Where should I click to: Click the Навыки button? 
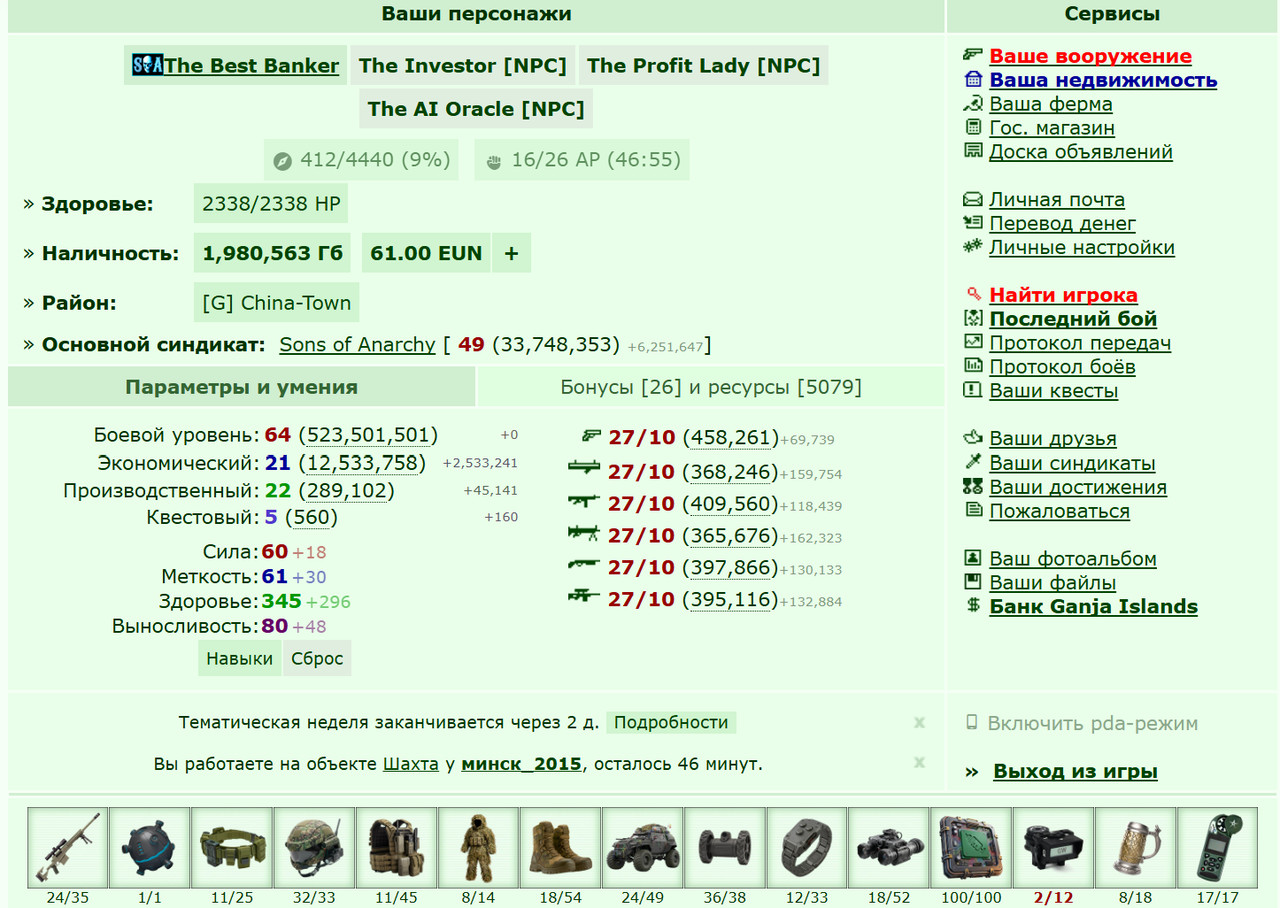(240, 659)
